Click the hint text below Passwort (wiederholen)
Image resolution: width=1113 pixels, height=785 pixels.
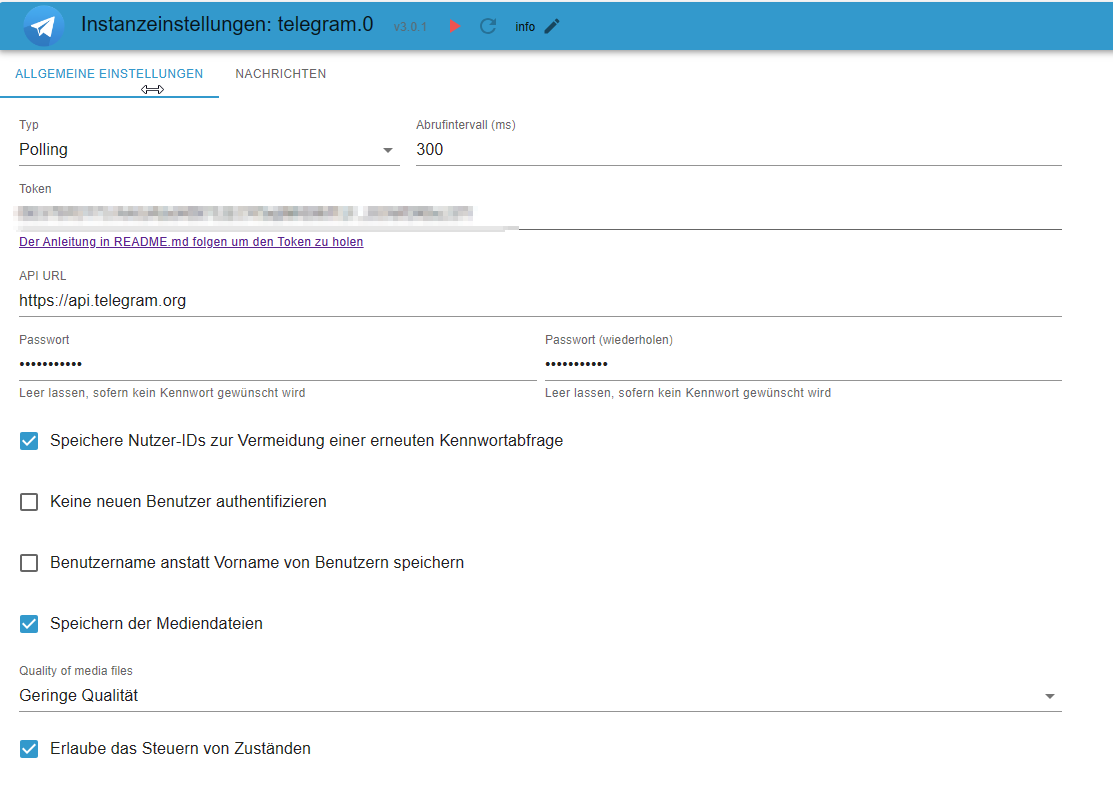coord(688,393)
